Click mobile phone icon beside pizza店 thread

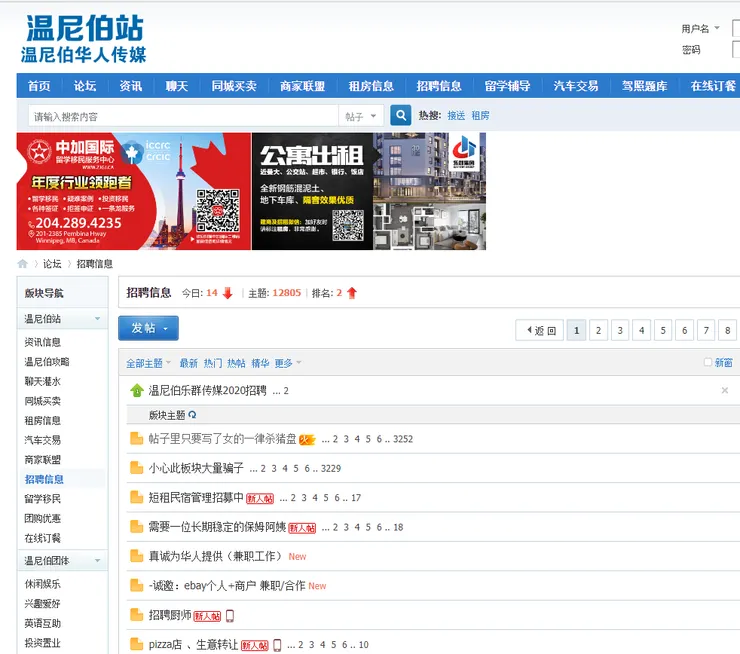coord(277,645)
